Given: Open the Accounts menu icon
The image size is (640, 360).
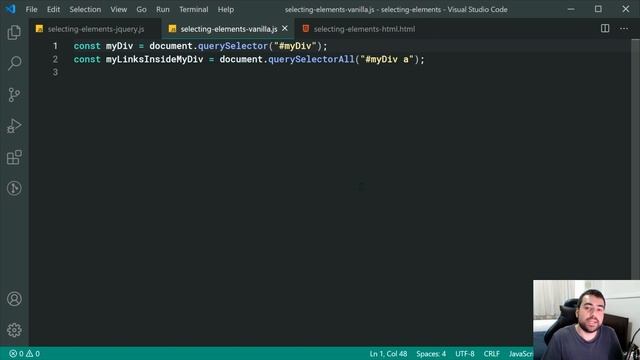Looking at the screenshot, I should click(14, 299).
